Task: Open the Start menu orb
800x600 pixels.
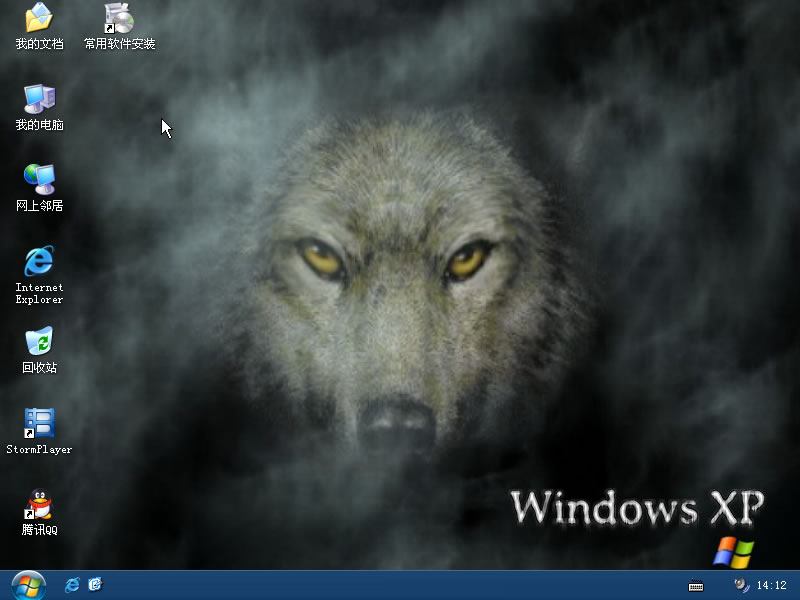Action: pyautogui.click(x=29, y=585)
